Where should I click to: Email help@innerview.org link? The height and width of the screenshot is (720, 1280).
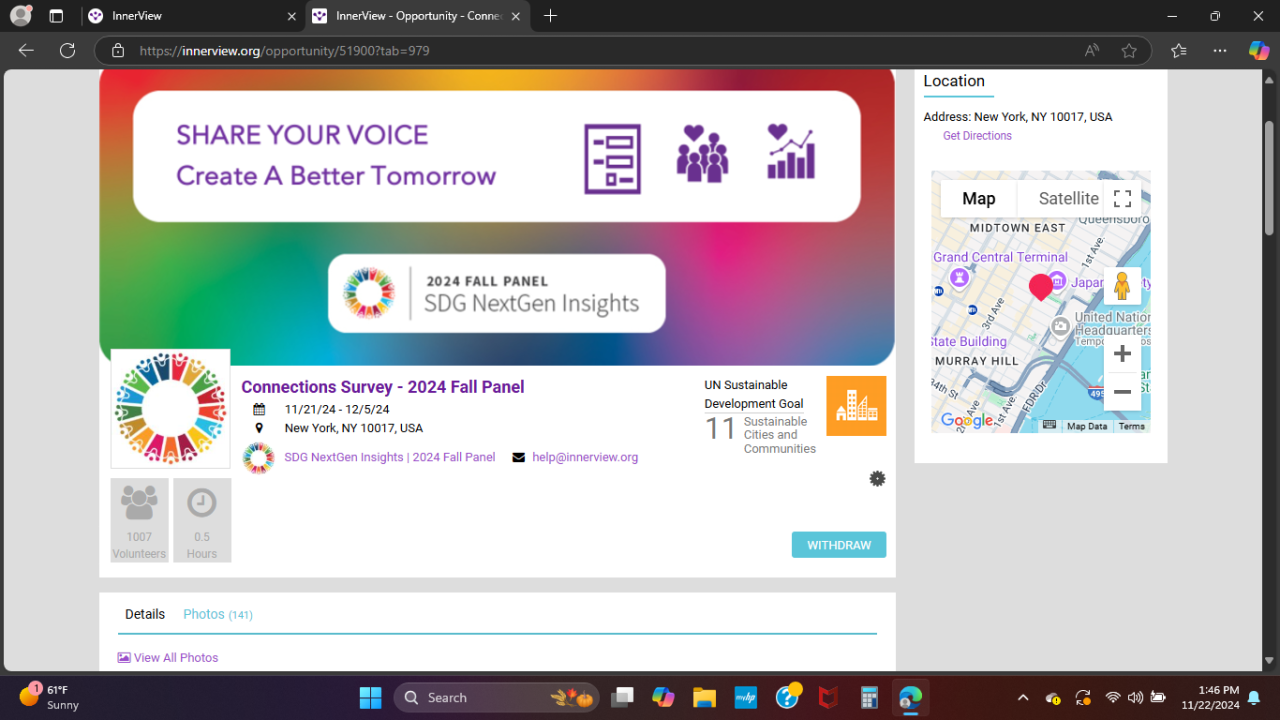coord(585,457)
